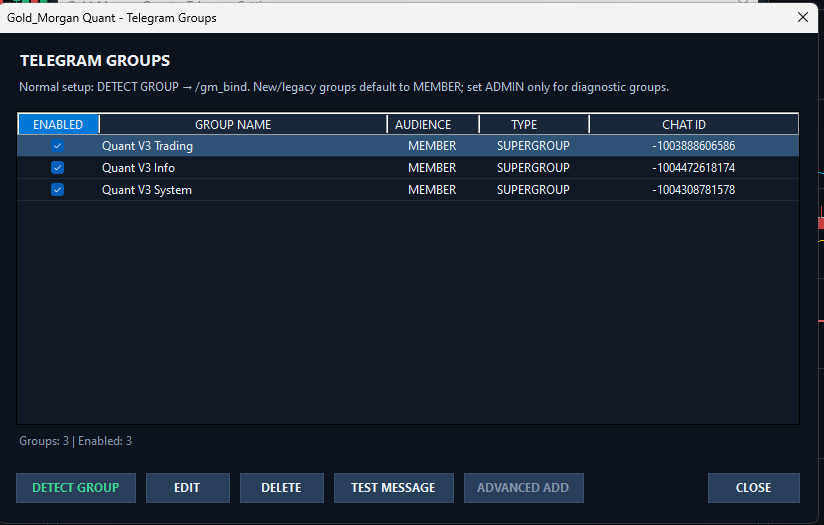Toggle the Quant V3 Info enabled checkbox

[x=57, y=168]
